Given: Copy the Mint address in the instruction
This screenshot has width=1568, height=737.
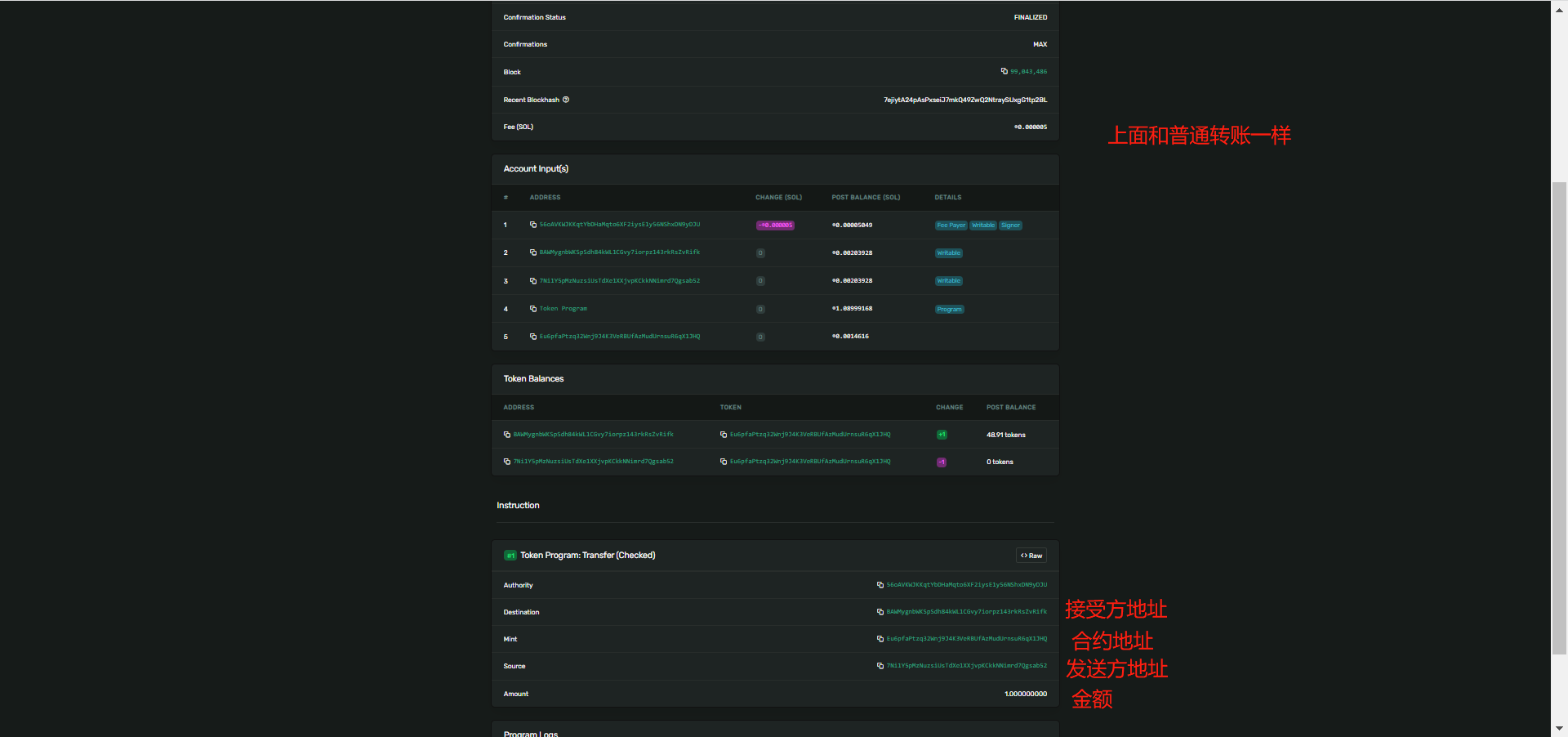Looking at the screenshot, I should (880, 639).
